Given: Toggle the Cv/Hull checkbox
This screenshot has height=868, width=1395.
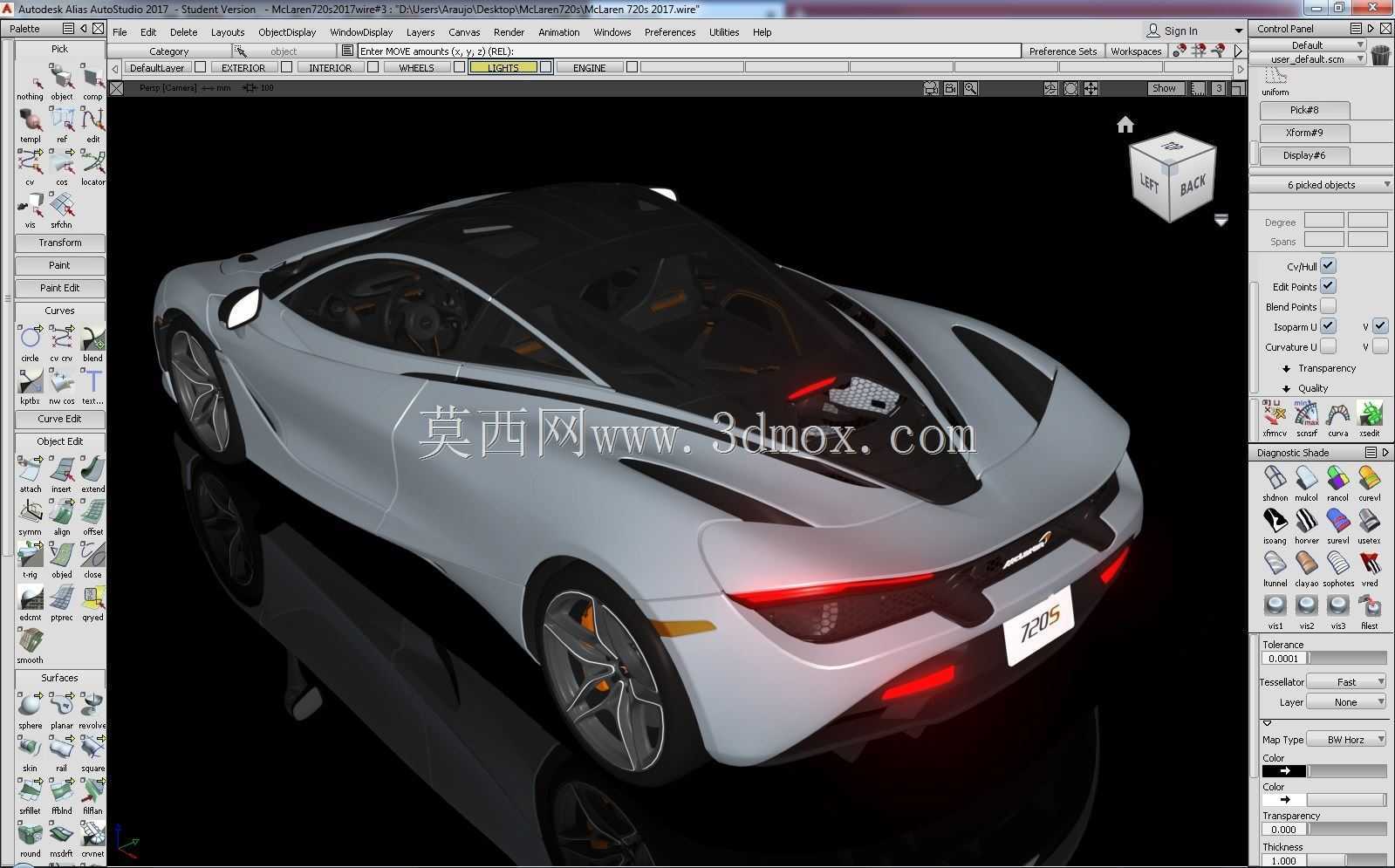Looking at the screenshot, I should point(1328,266).
